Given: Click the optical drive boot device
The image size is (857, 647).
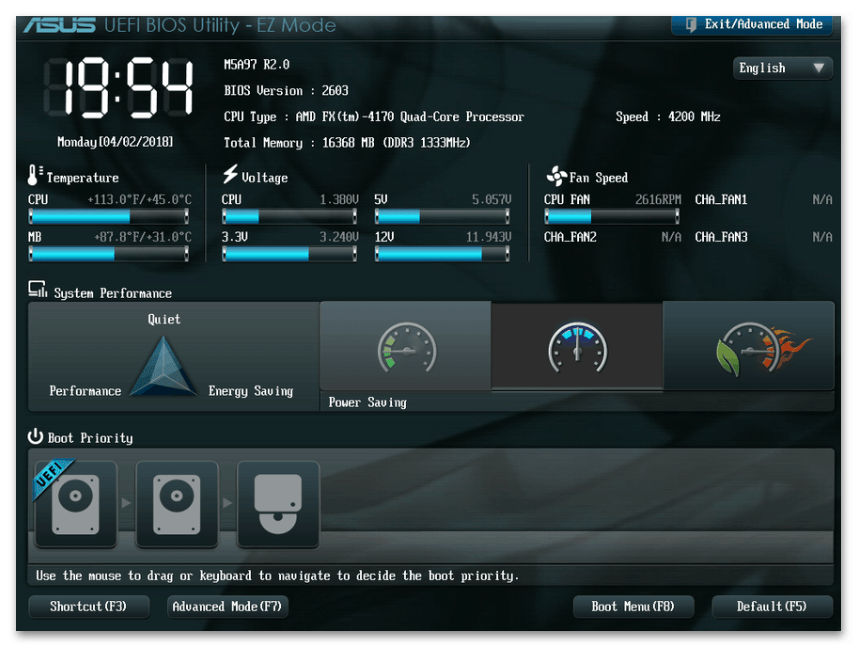Looking at the screenshot, I should (x=278, y=504).
